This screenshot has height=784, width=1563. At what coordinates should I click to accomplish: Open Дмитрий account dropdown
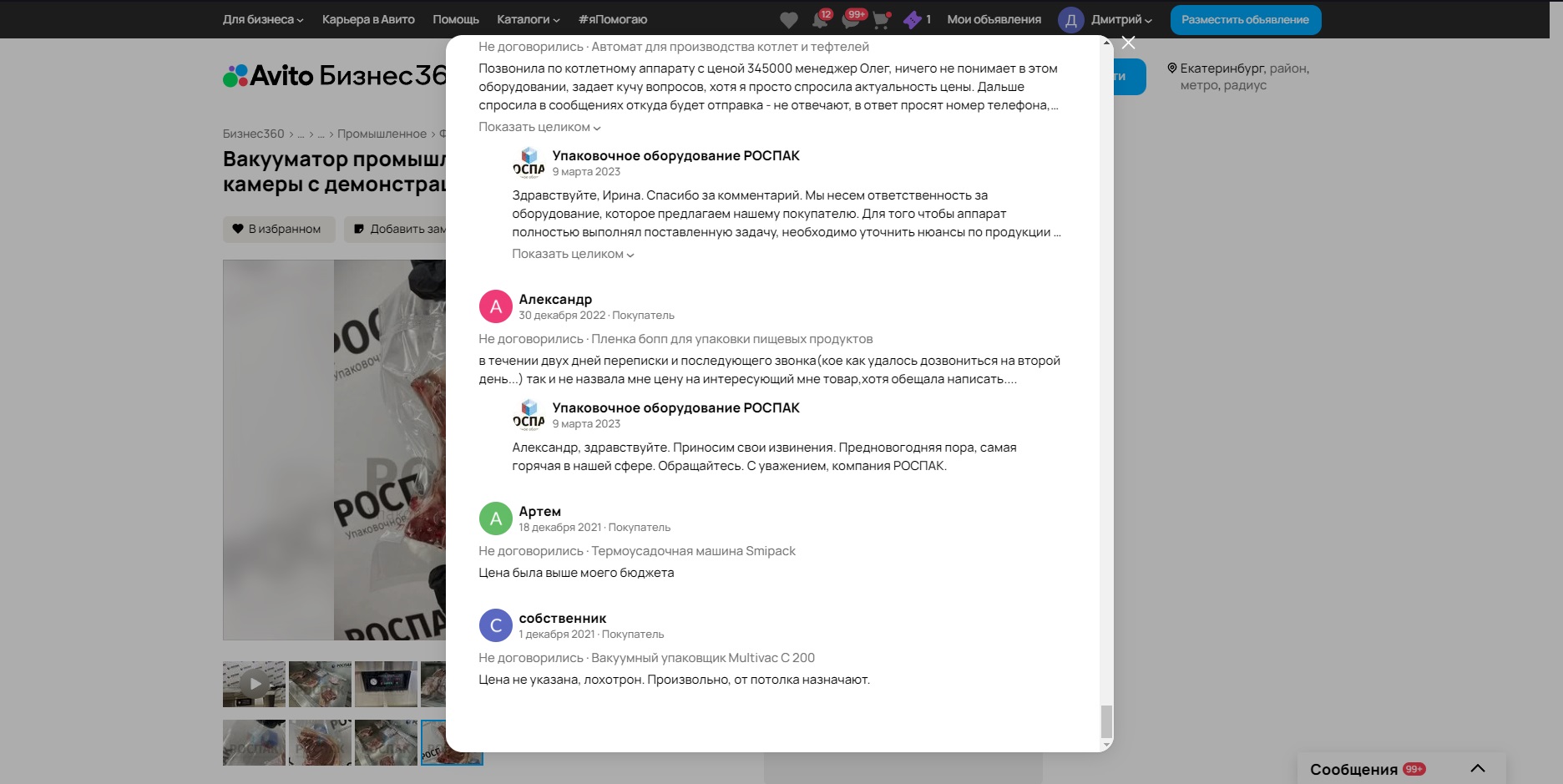(x=1121, y=19)
